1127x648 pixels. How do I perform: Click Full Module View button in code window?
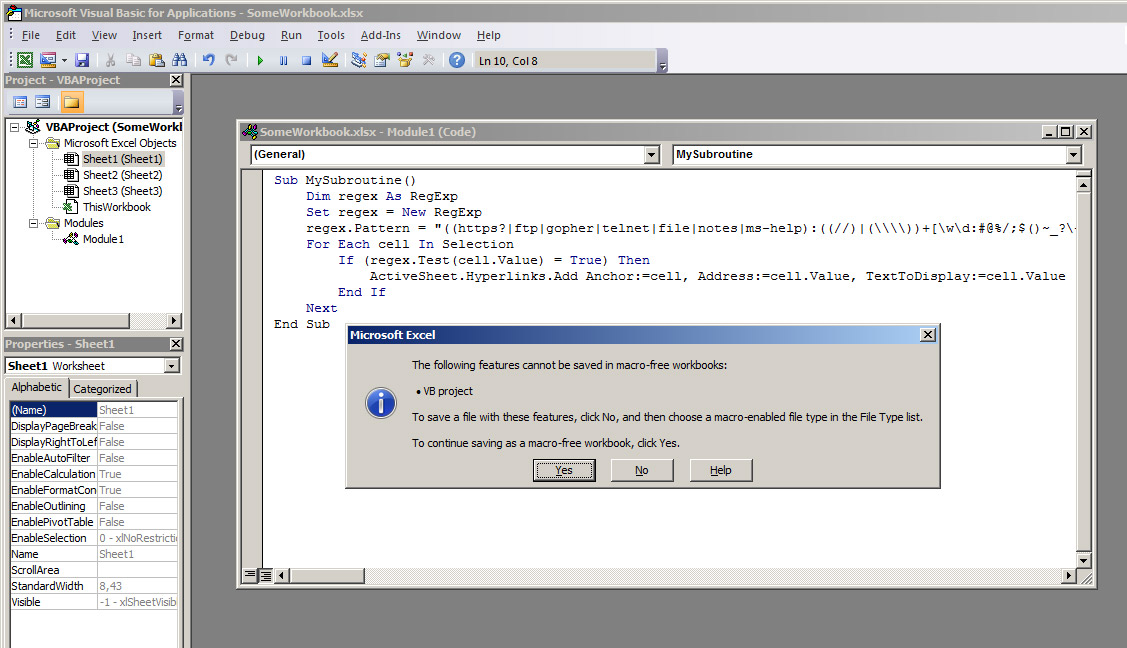pos(265,575)
